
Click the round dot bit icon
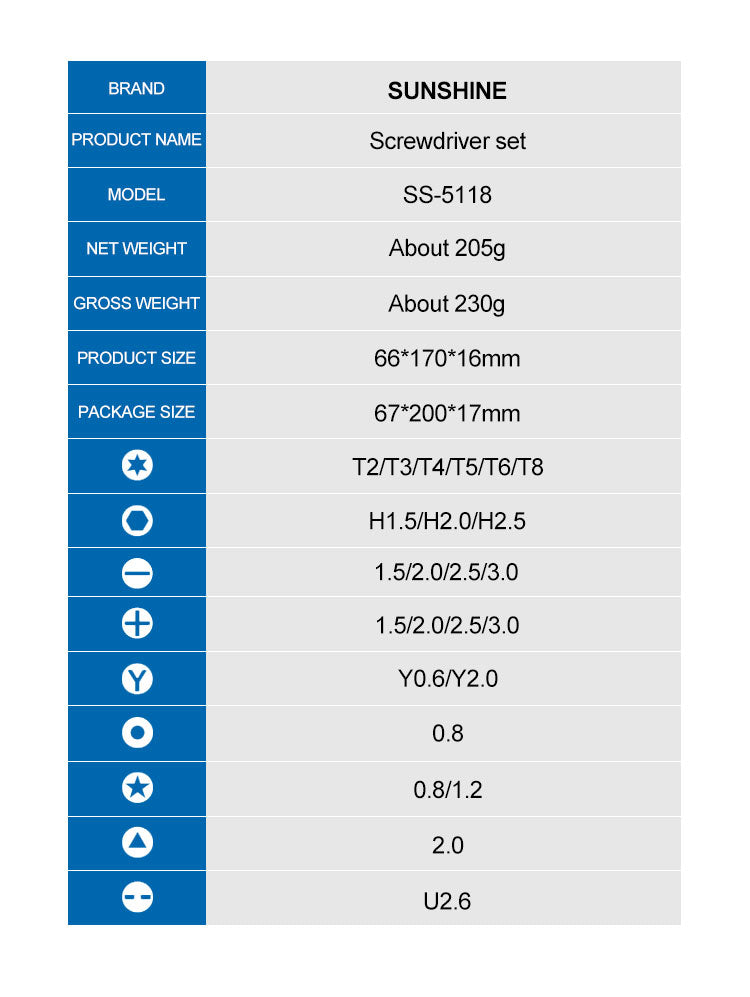(x=137, y=733)
